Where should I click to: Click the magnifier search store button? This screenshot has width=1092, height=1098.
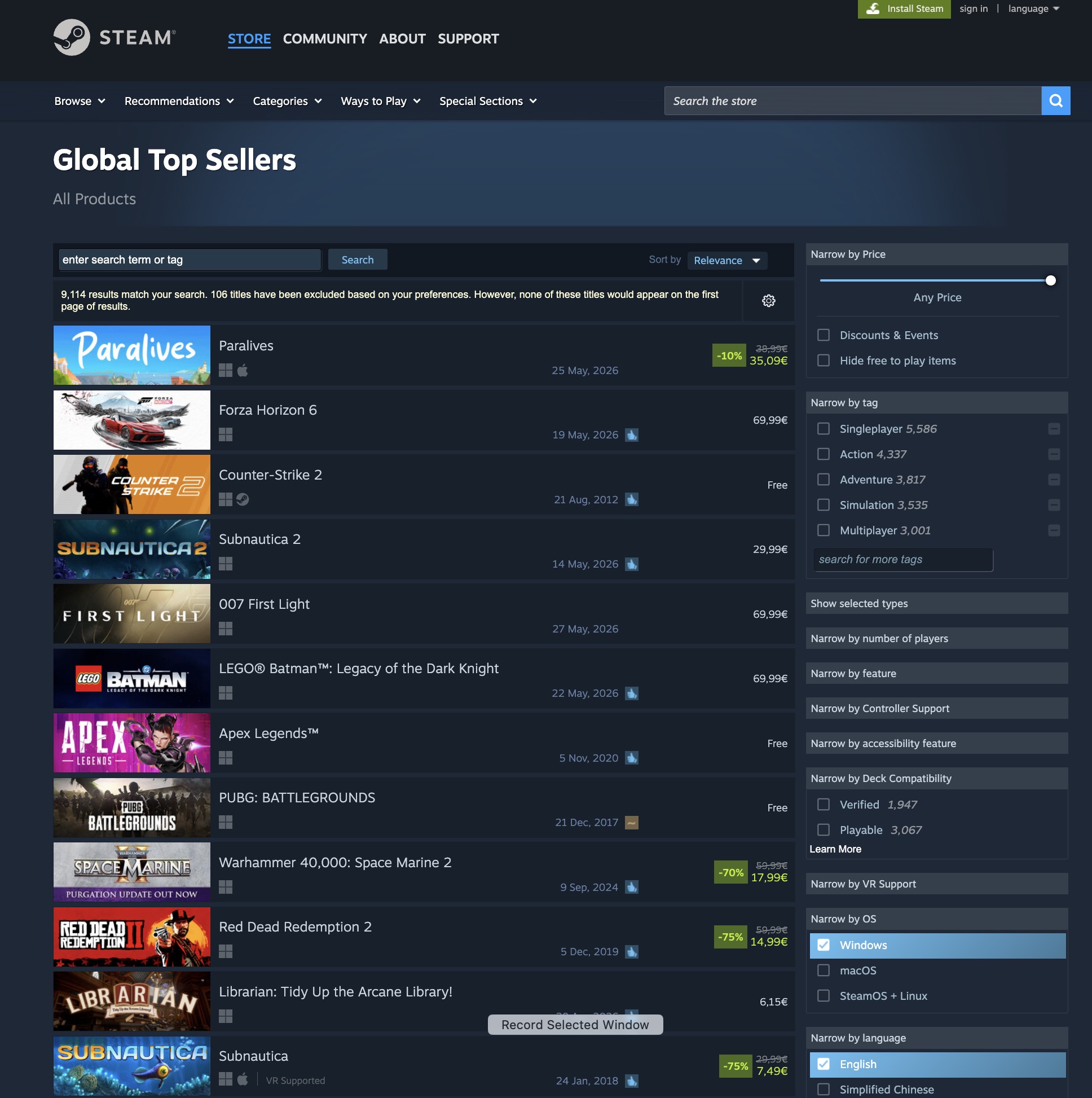click(x=1056, y=101)
